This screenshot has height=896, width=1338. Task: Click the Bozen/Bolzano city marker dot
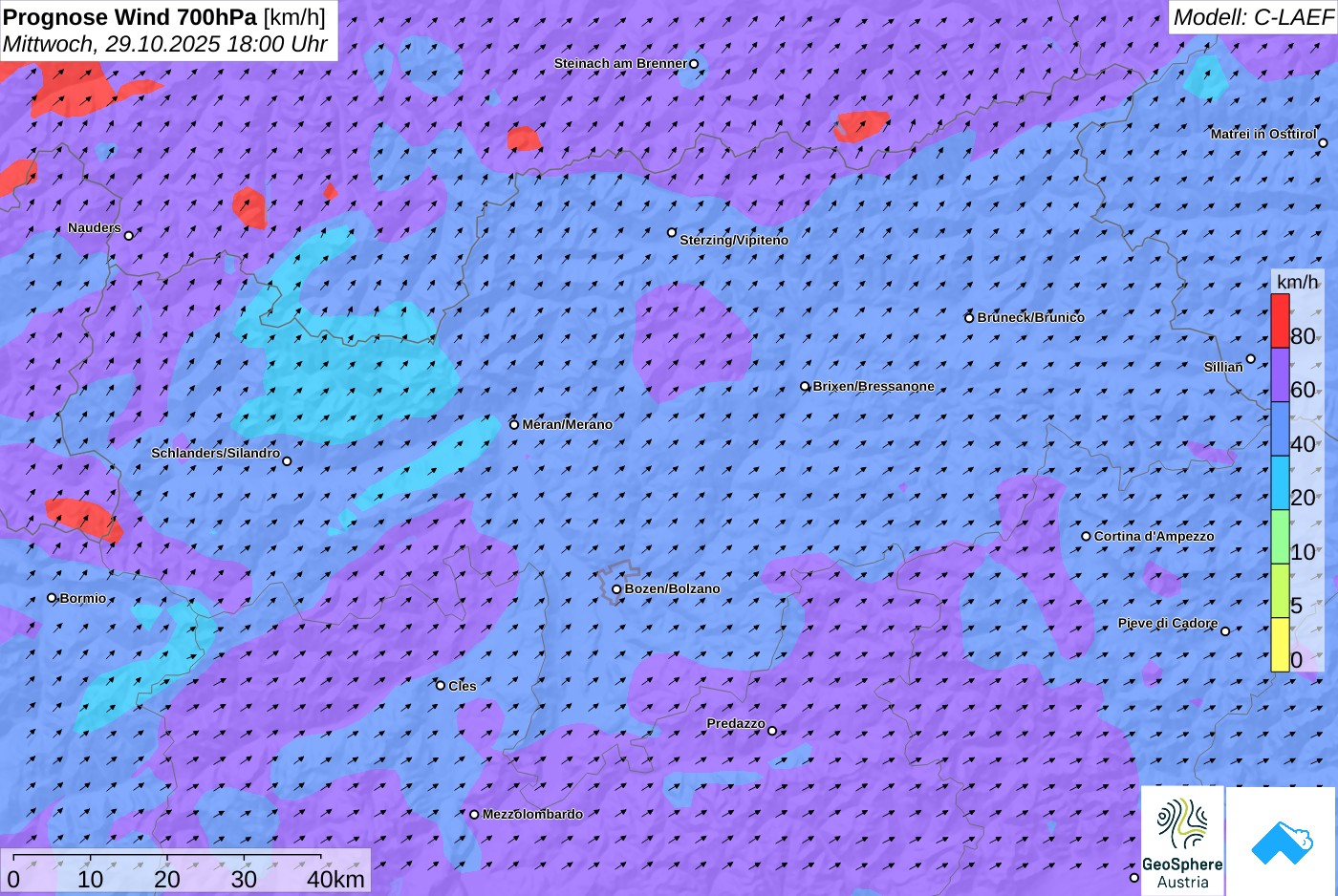point(616,589)
